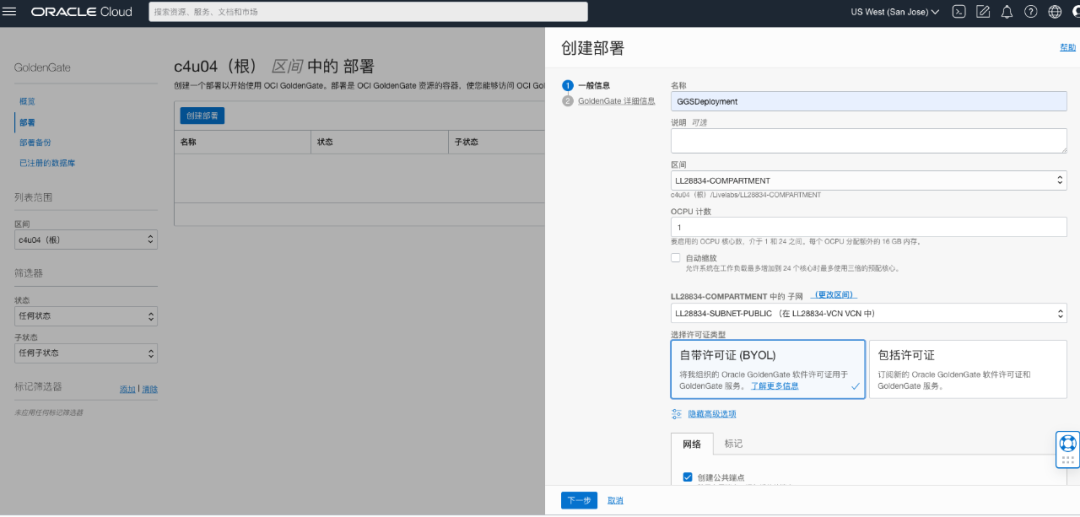Click step 2 GoldenGate details circle

568,101
